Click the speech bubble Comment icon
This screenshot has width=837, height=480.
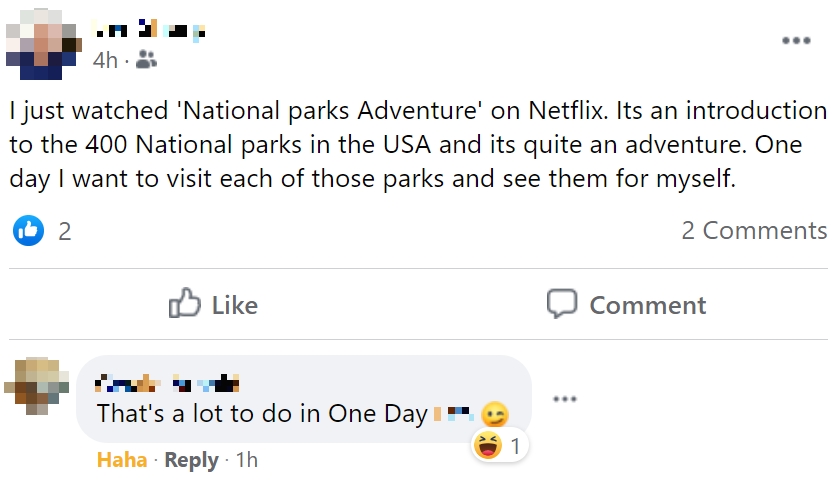562,304
